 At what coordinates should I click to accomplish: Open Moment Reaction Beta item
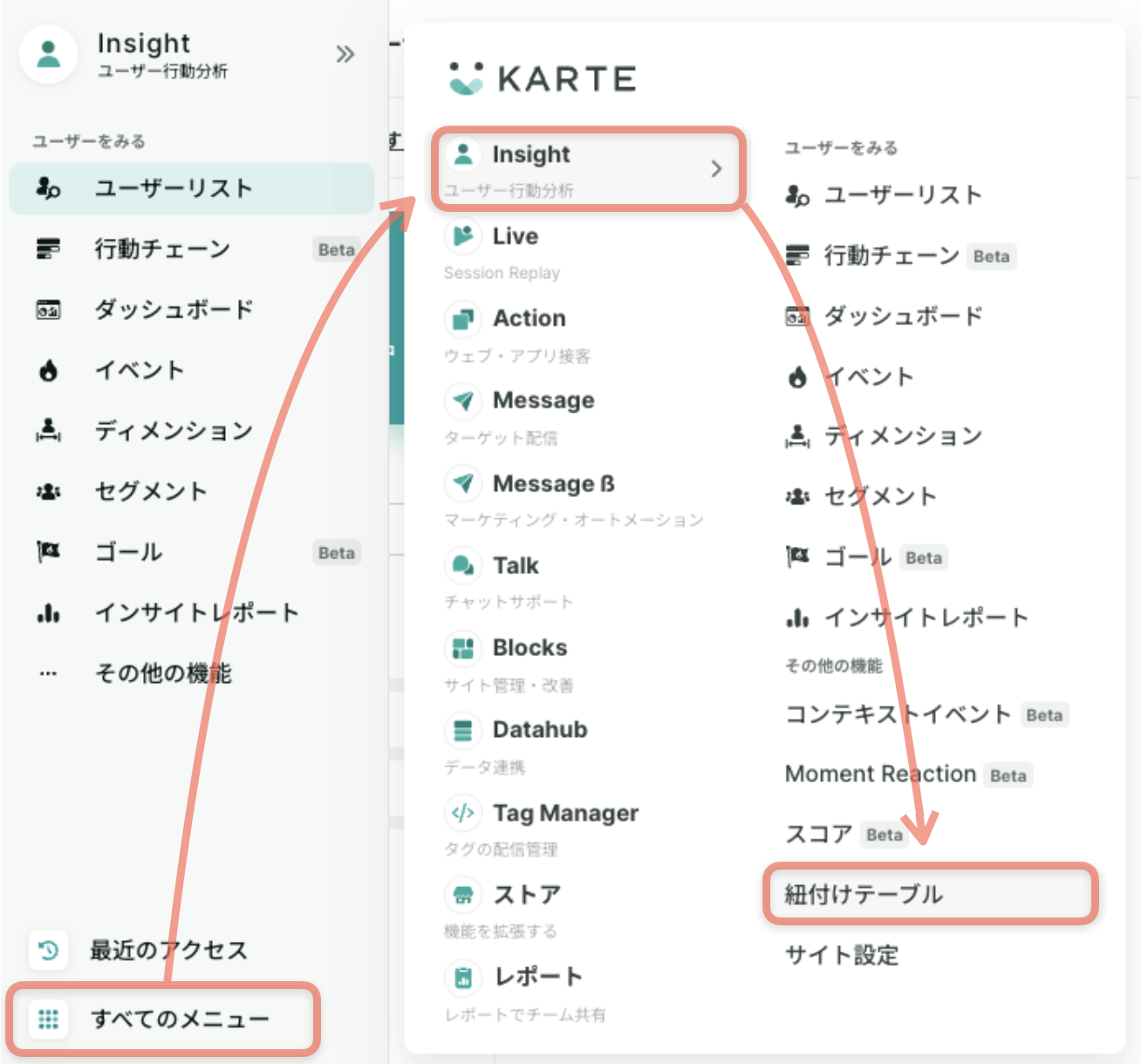coord(909,774)
